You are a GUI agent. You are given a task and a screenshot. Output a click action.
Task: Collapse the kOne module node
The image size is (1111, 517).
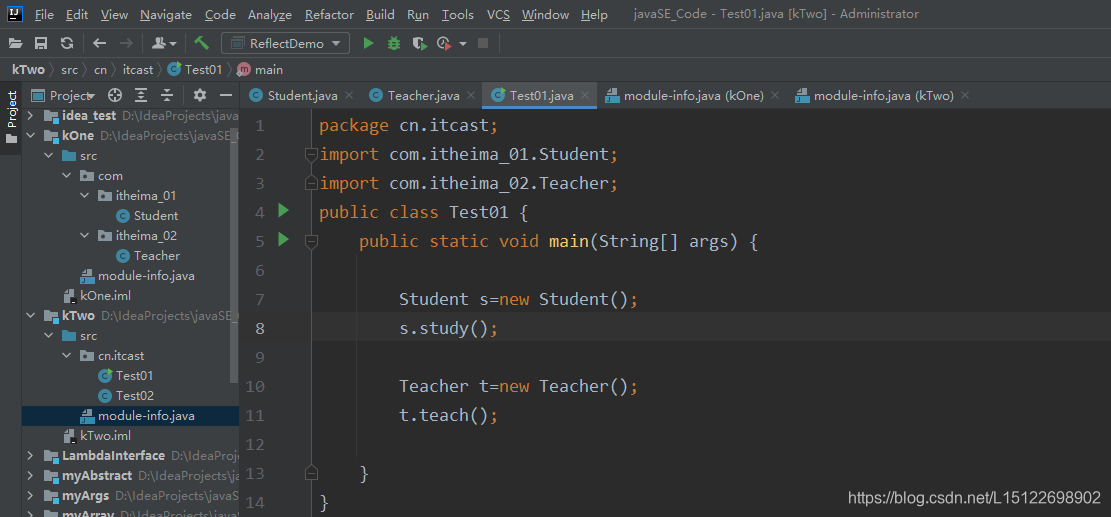click(30, 135)
